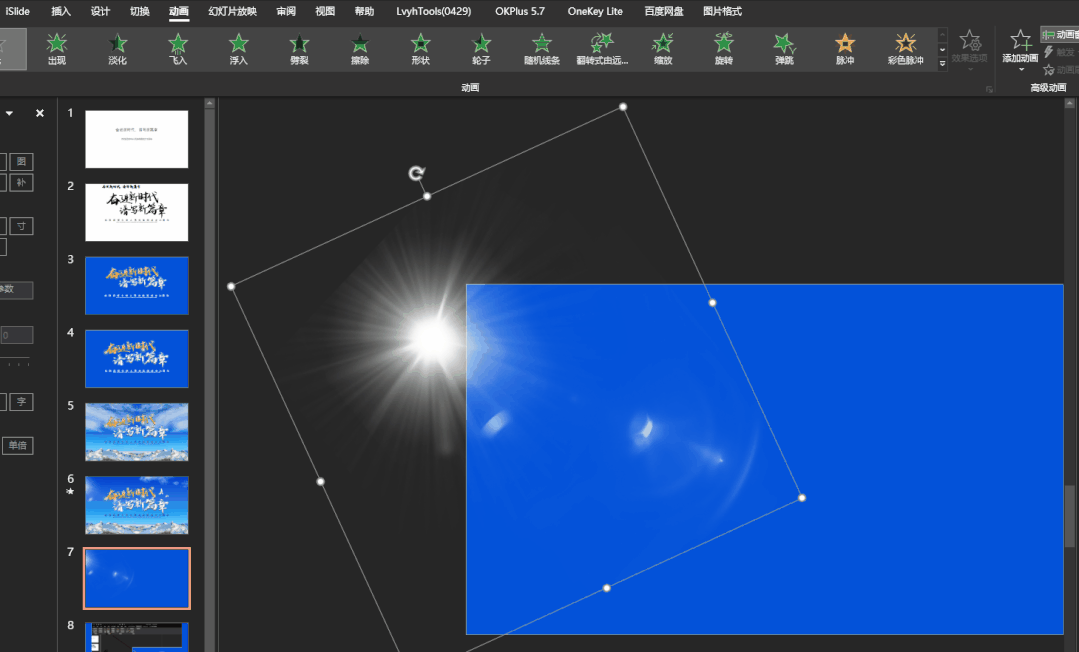Click the 图 button in side pane

21,162
